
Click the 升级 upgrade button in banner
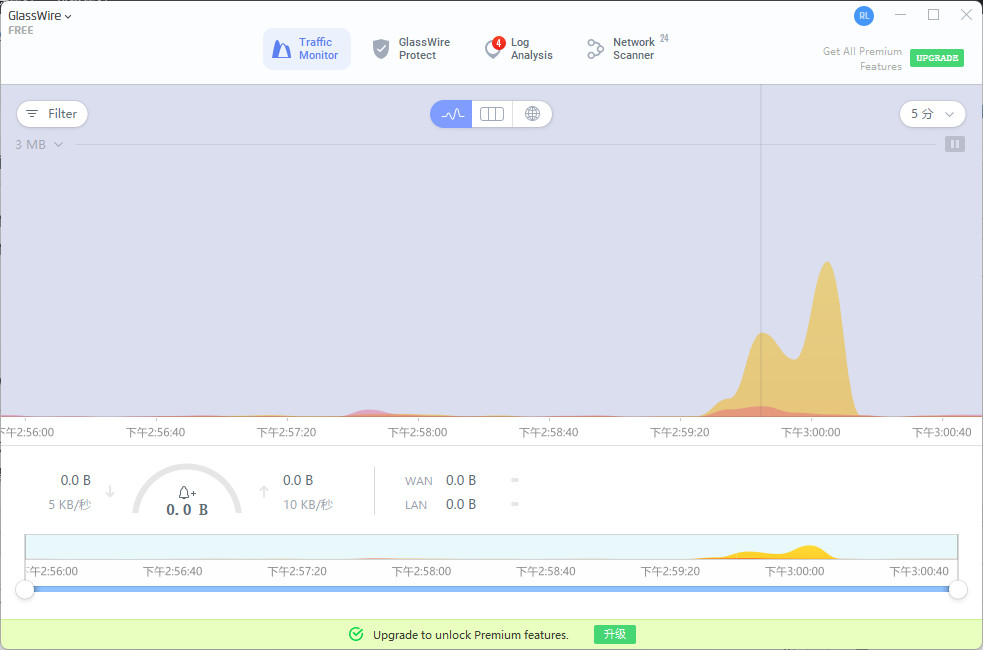point(614,634)
